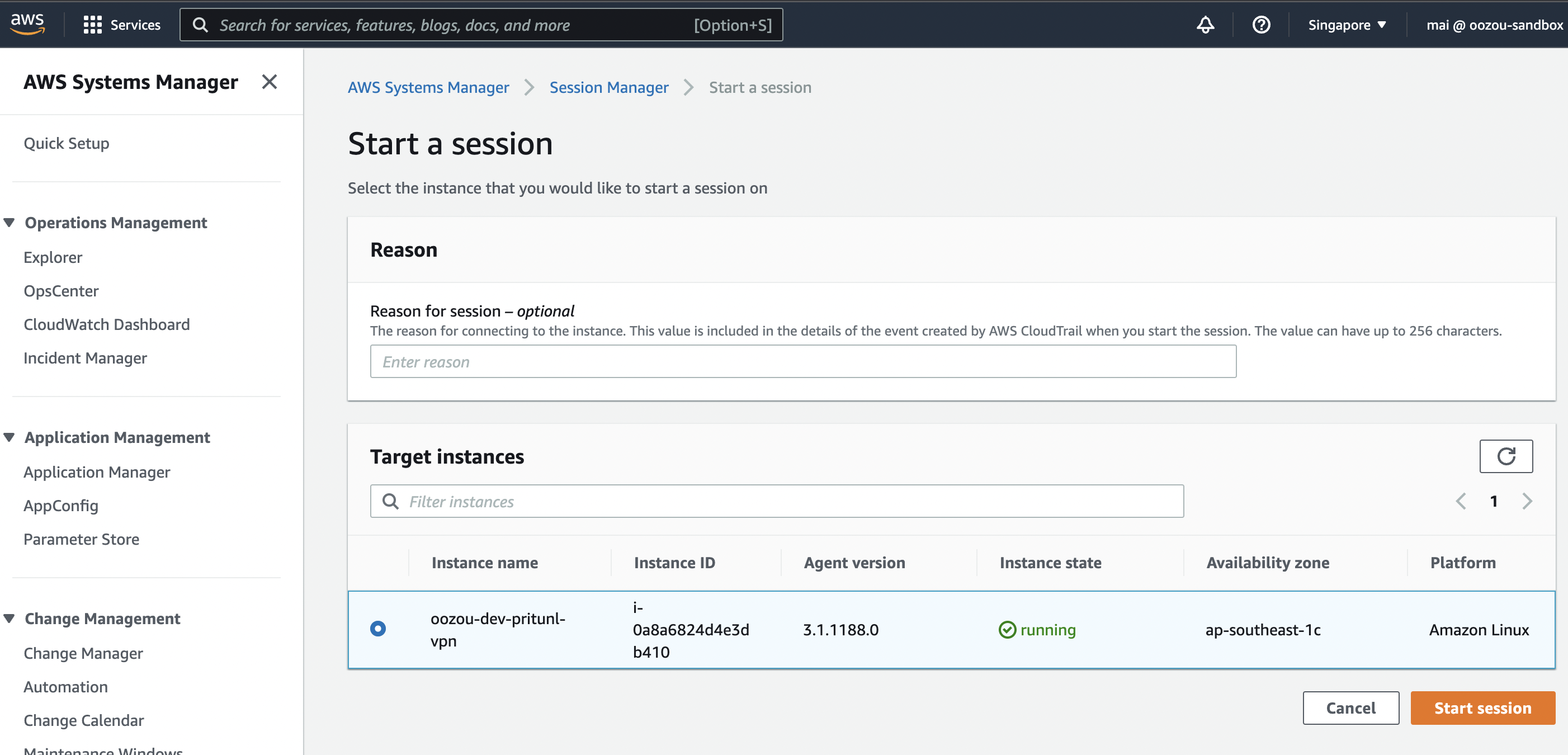Select the oozou-dev-pritunl-vpn instance radio button
Viewport: 1568px width, 755px height.
(378, 629)
